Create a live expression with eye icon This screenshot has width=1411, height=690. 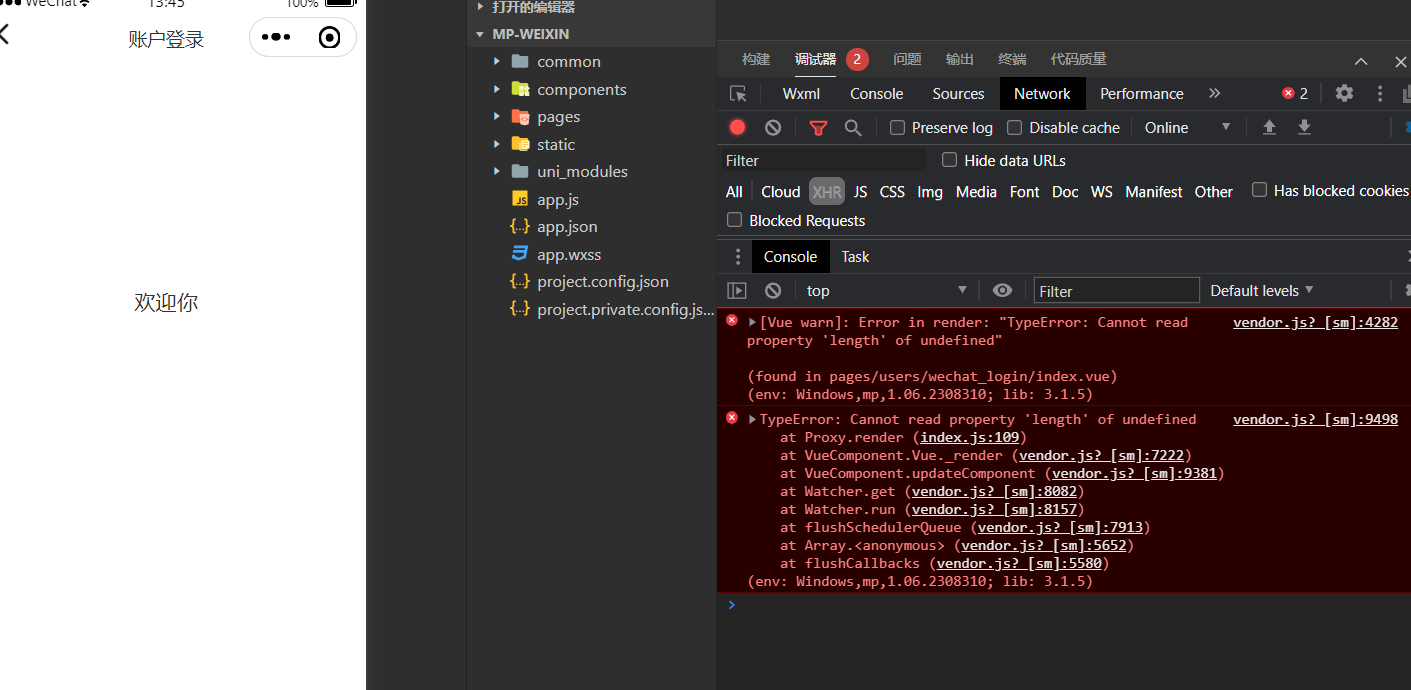coord(1002,291)
